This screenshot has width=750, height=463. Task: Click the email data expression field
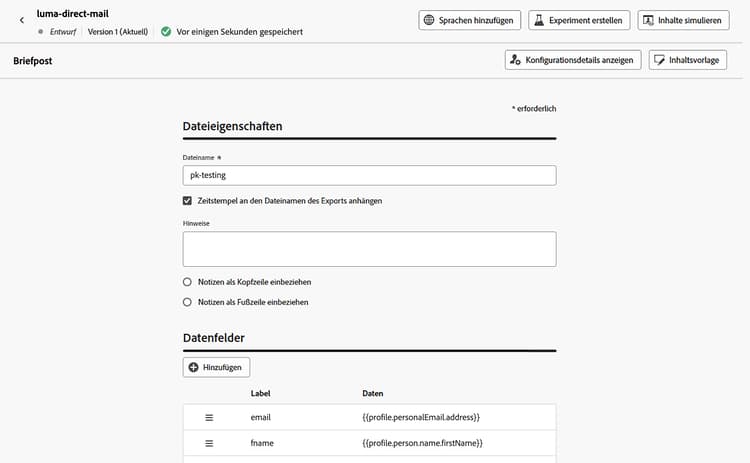(x=421, y=417)
